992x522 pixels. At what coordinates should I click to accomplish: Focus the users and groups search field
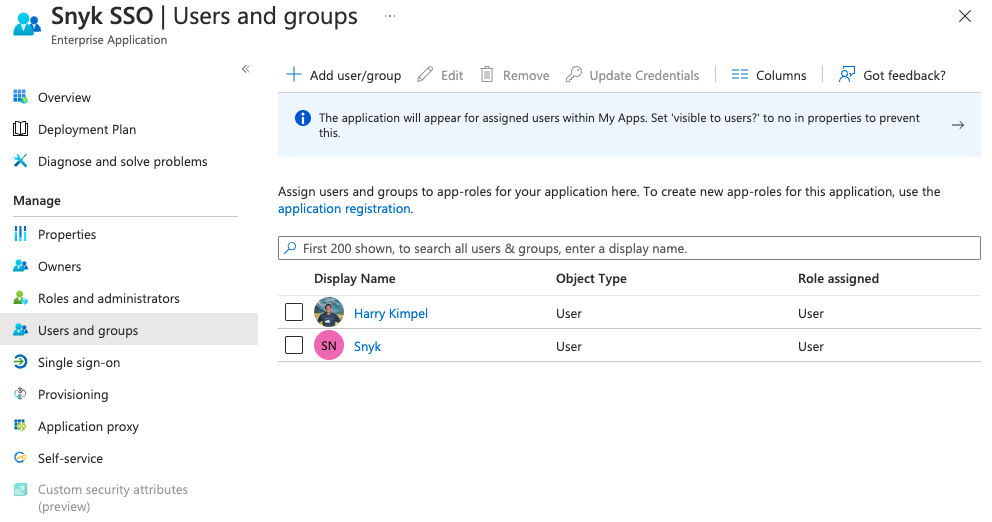pos(629,248)
